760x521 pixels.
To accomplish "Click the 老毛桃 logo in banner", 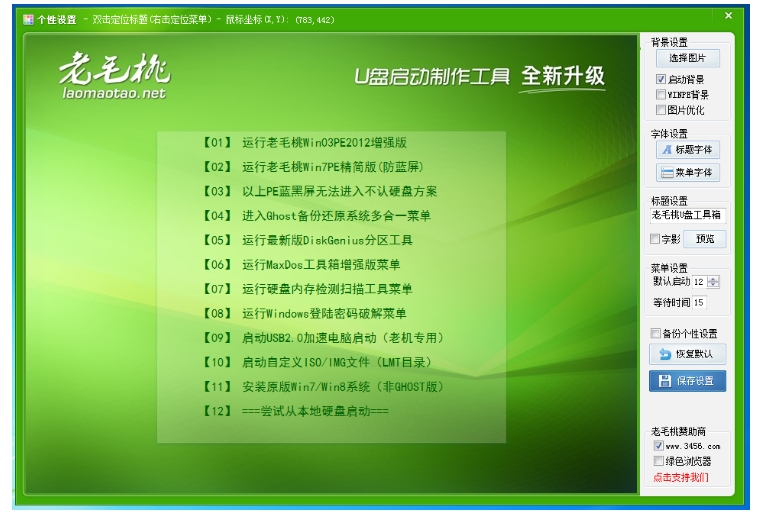I will 113,75.
